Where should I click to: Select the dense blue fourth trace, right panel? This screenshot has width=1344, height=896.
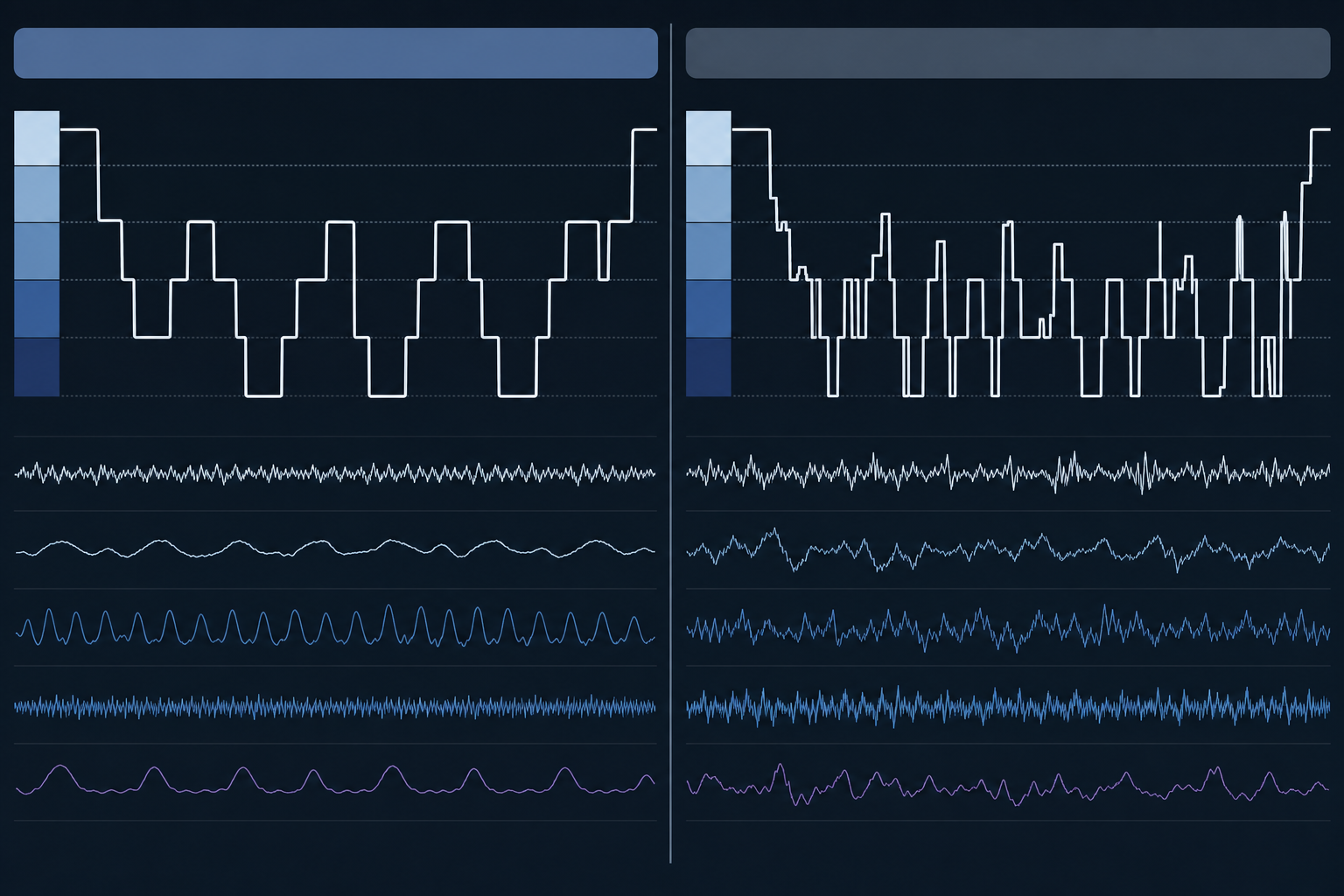(x=1008, y=706)
